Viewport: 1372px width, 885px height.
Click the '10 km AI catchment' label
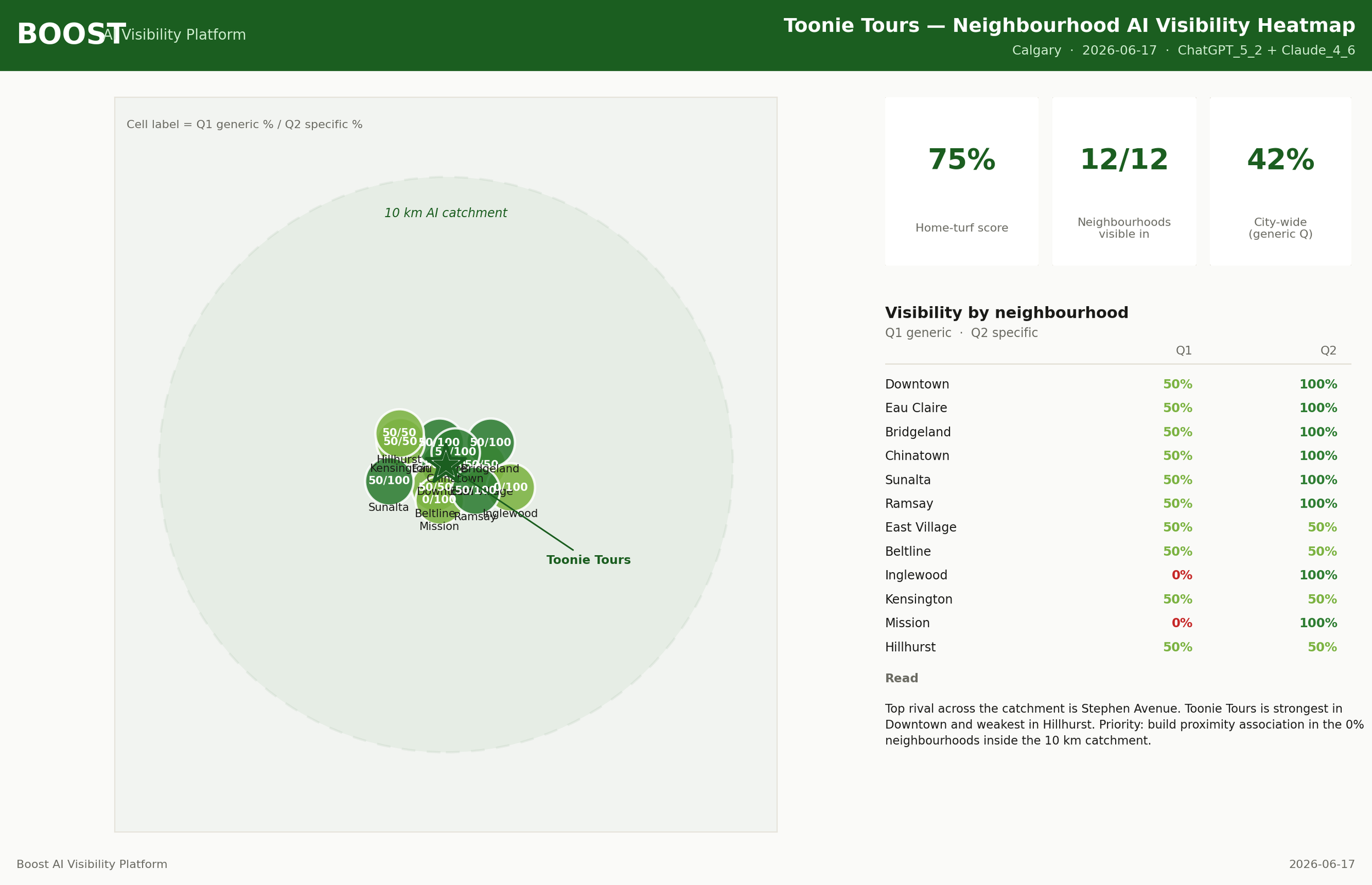446,213
